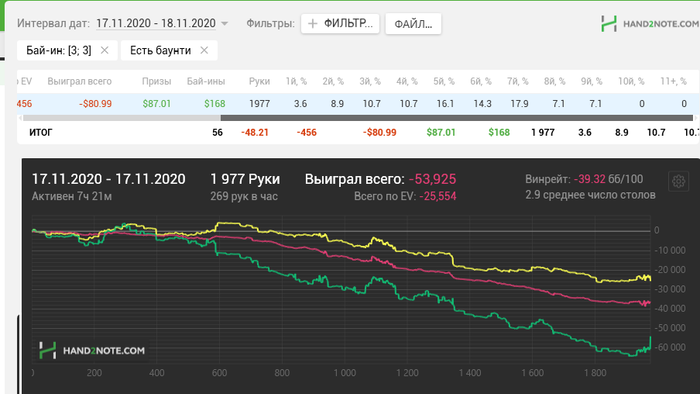
Task: Click the HAND2NOTE.COM logo at top right
Action: click(x=650, y=24)
